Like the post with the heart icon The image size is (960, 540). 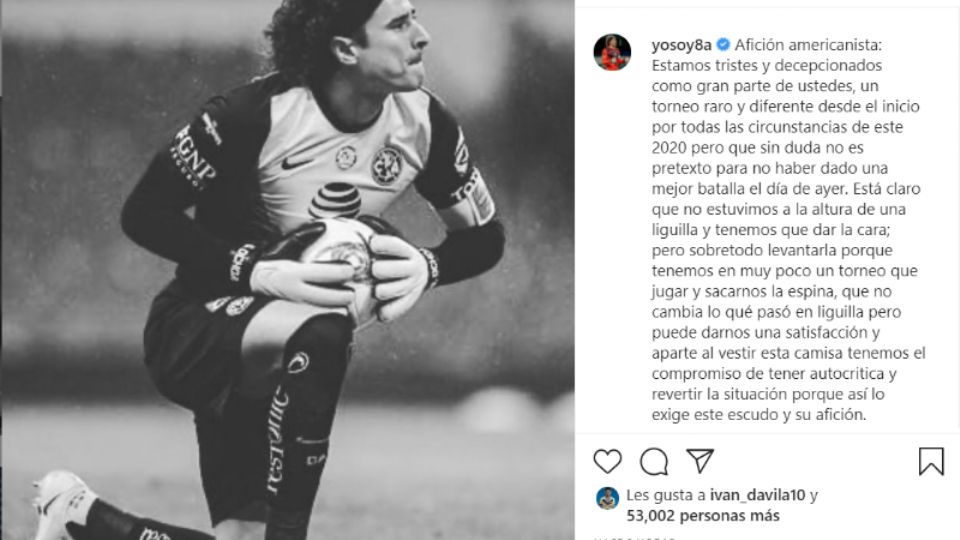pyautogui.click(x=607, y=461)
